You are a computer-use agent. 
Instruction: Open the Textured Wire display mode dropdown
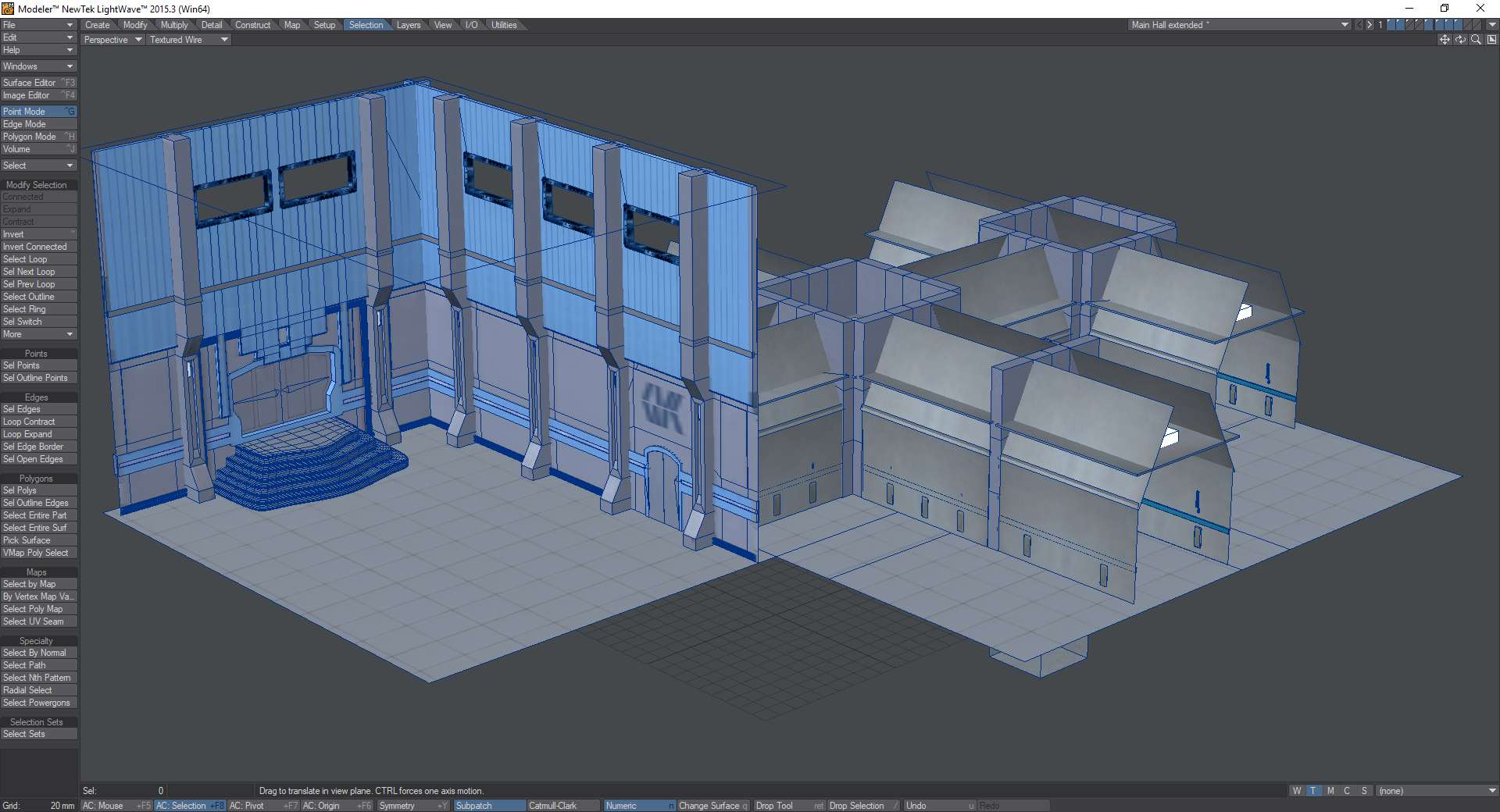[x=188, y=40]
